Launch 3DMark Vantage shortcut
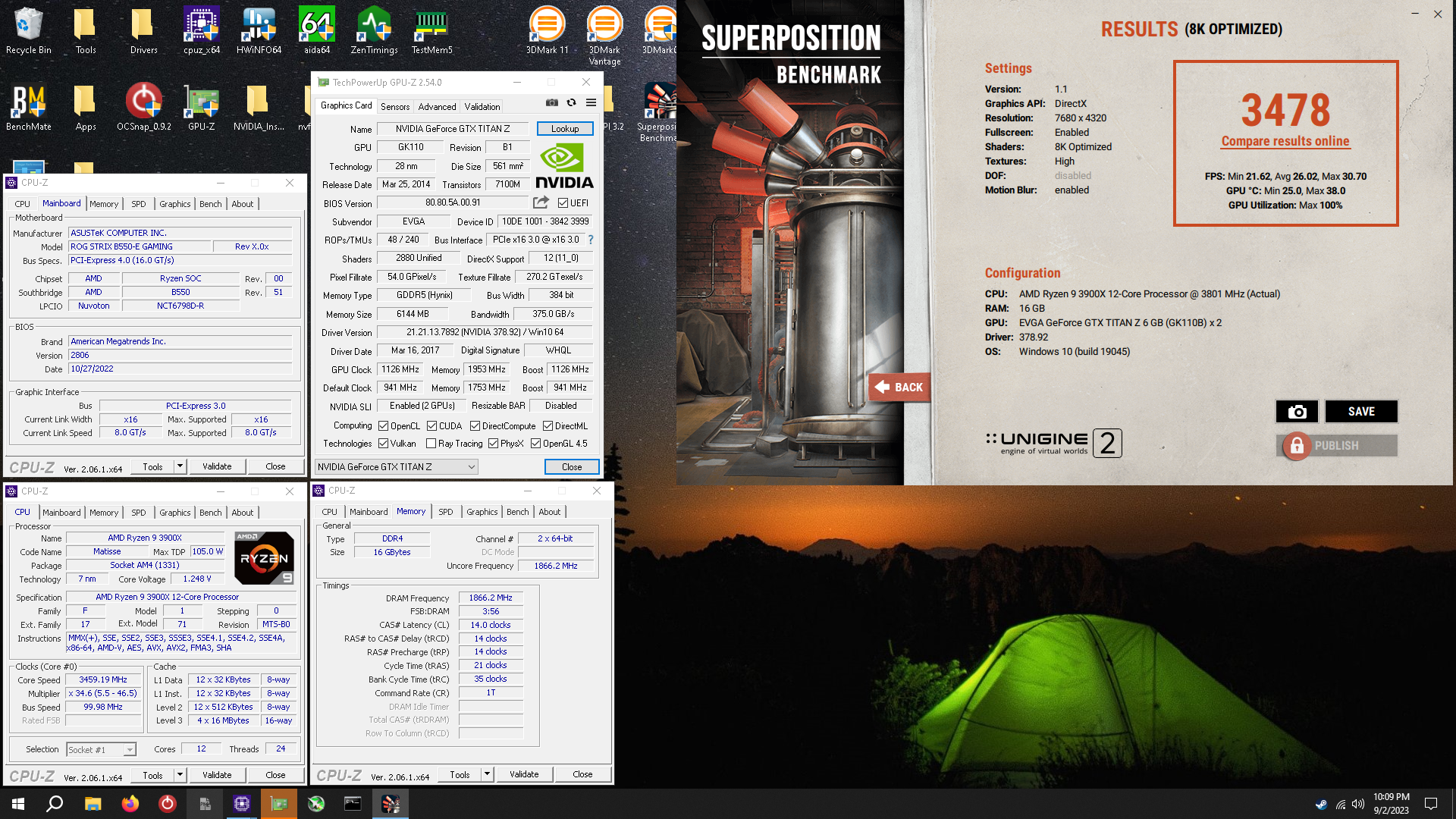This screenshot has height=819, width=1456. pyautogui.click(x=604, y=36)
